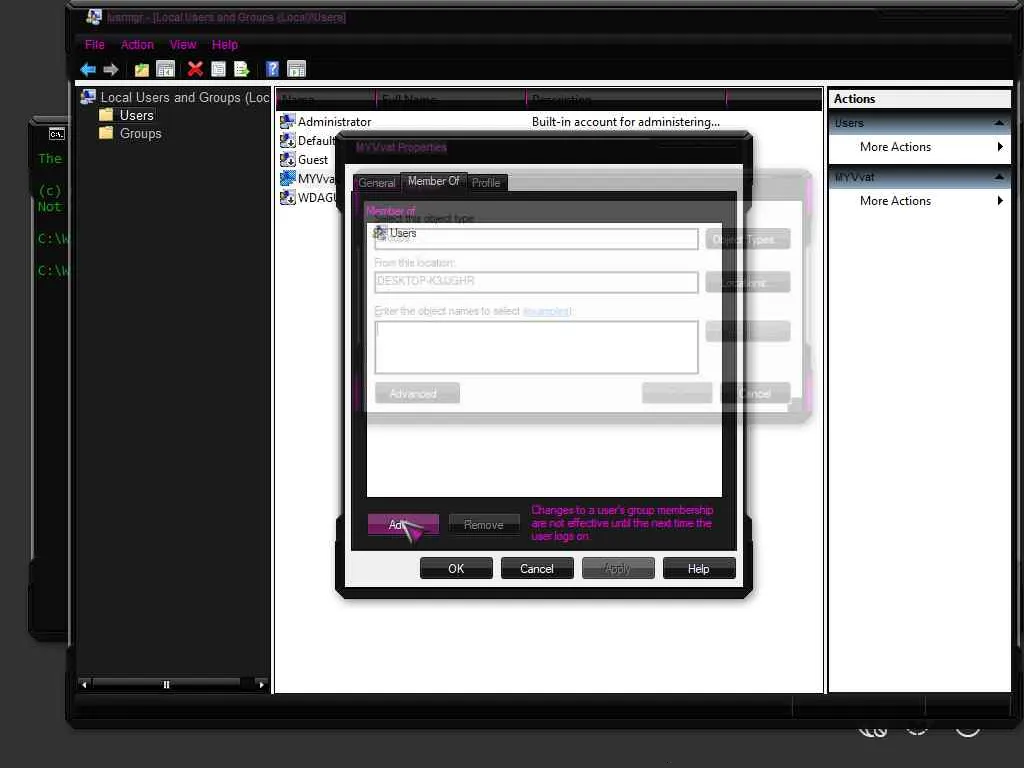Click the examples link
1024x768 pixels.
(x=547, y=311)
